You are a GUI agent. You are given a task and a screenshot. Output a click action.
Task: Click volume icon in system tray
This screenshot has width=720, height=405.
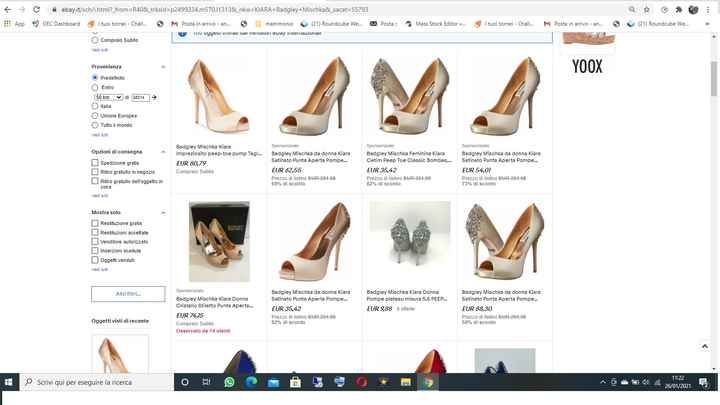tap(646, 382)
